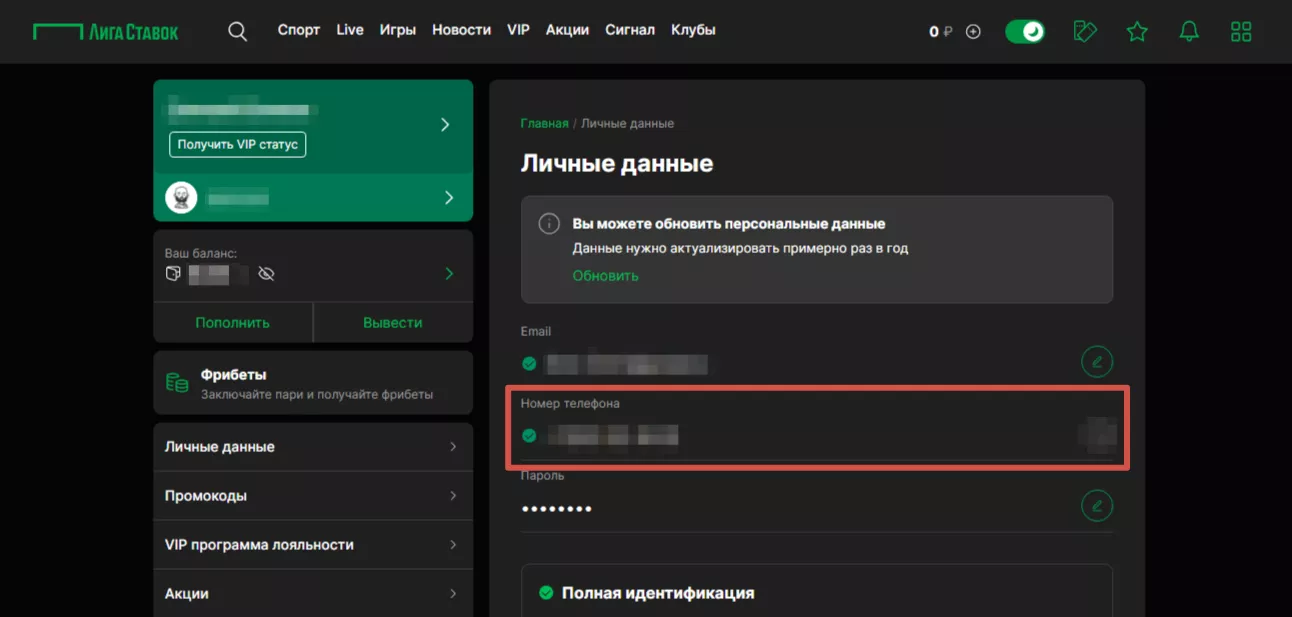This screenshot has width=1292, height=617.
Task: Open the coupons/tickets icon in the header
Action: point(1085,31)
